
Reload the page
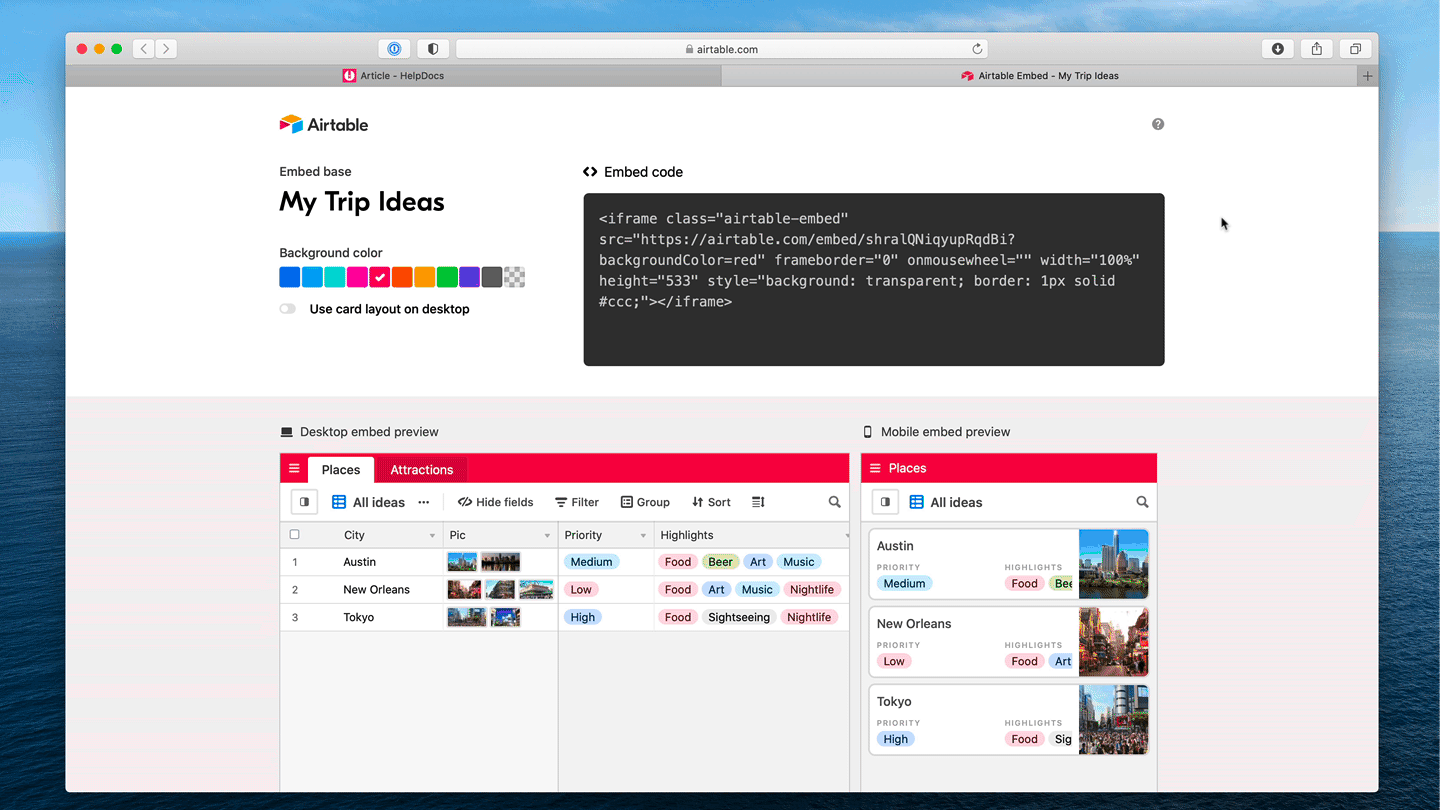pyautogui.click(x=977, y=49)
